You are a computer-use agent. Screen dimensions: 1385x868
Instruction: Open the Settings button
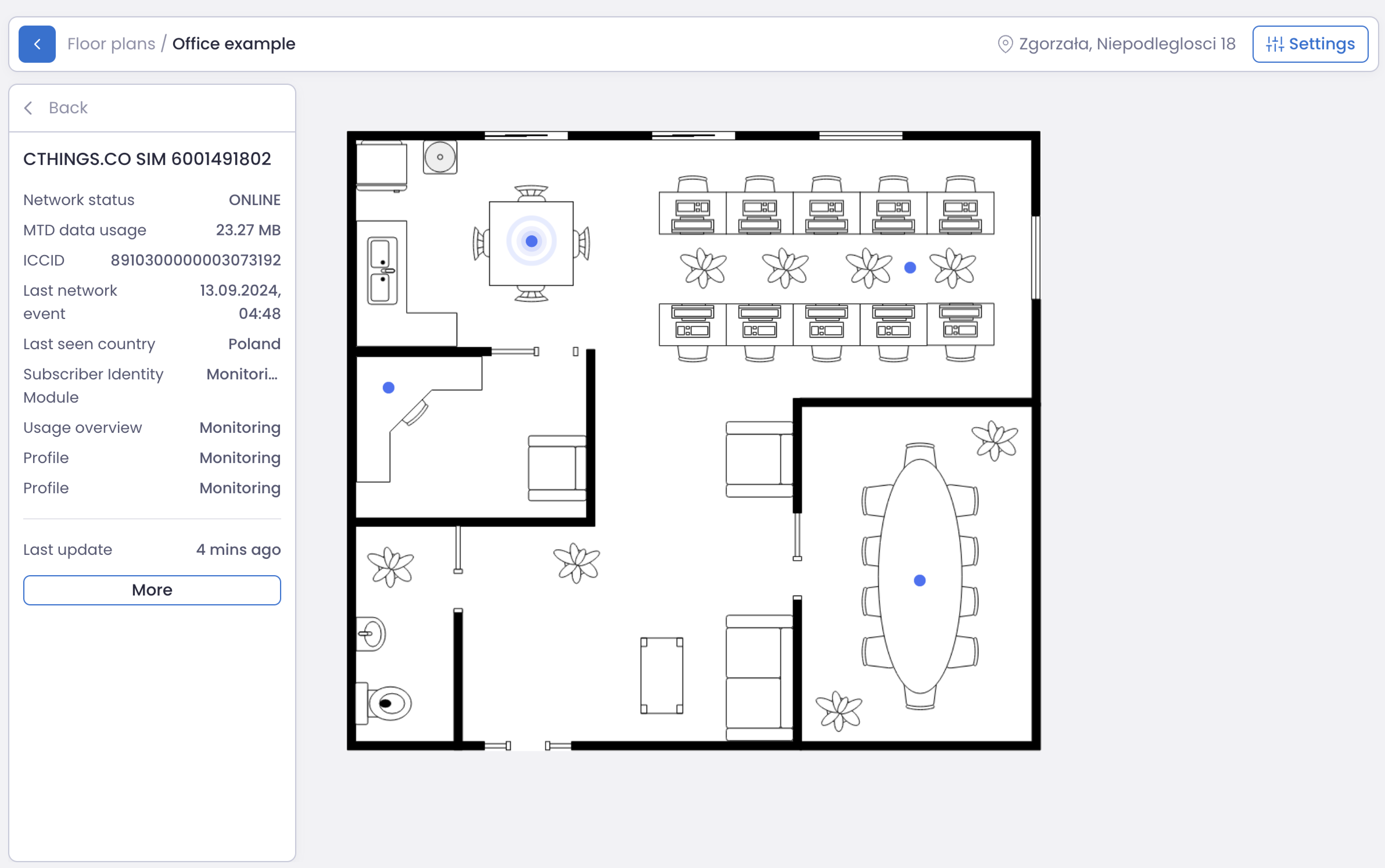coord(1310,44)
